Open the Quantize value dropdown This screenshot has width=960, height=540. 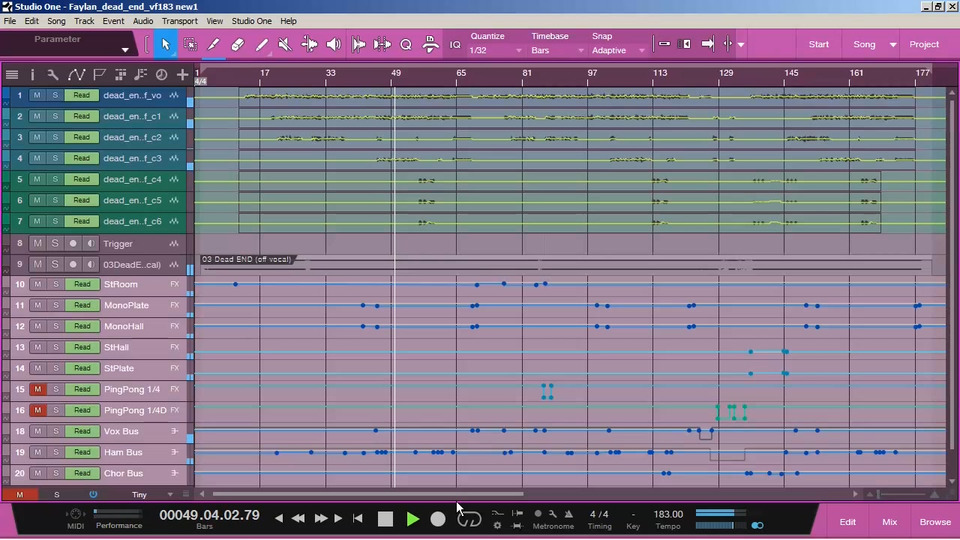coord(496,50)
